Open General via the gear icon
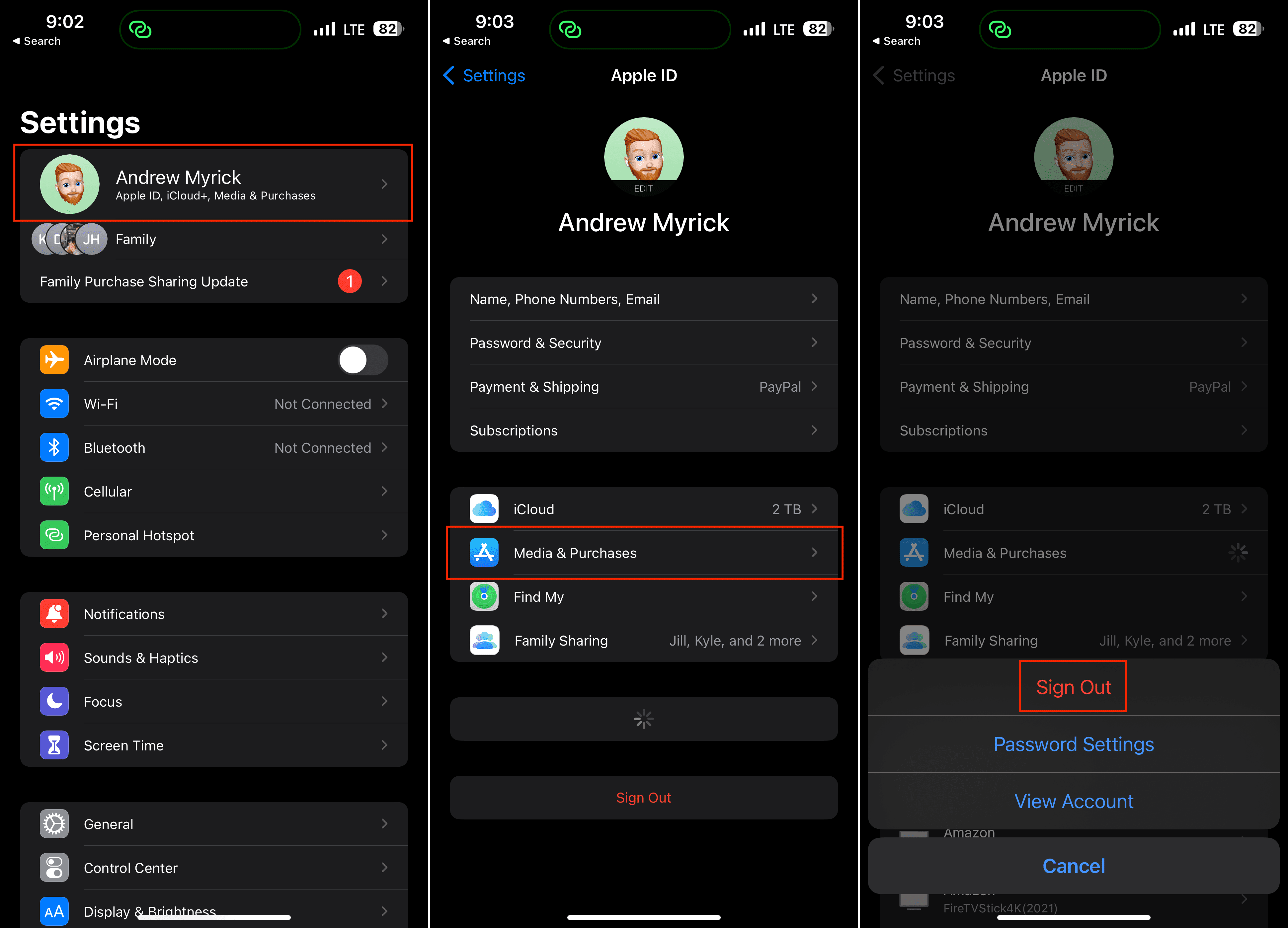The image size is (1288, 928). (x=54, y=823)
